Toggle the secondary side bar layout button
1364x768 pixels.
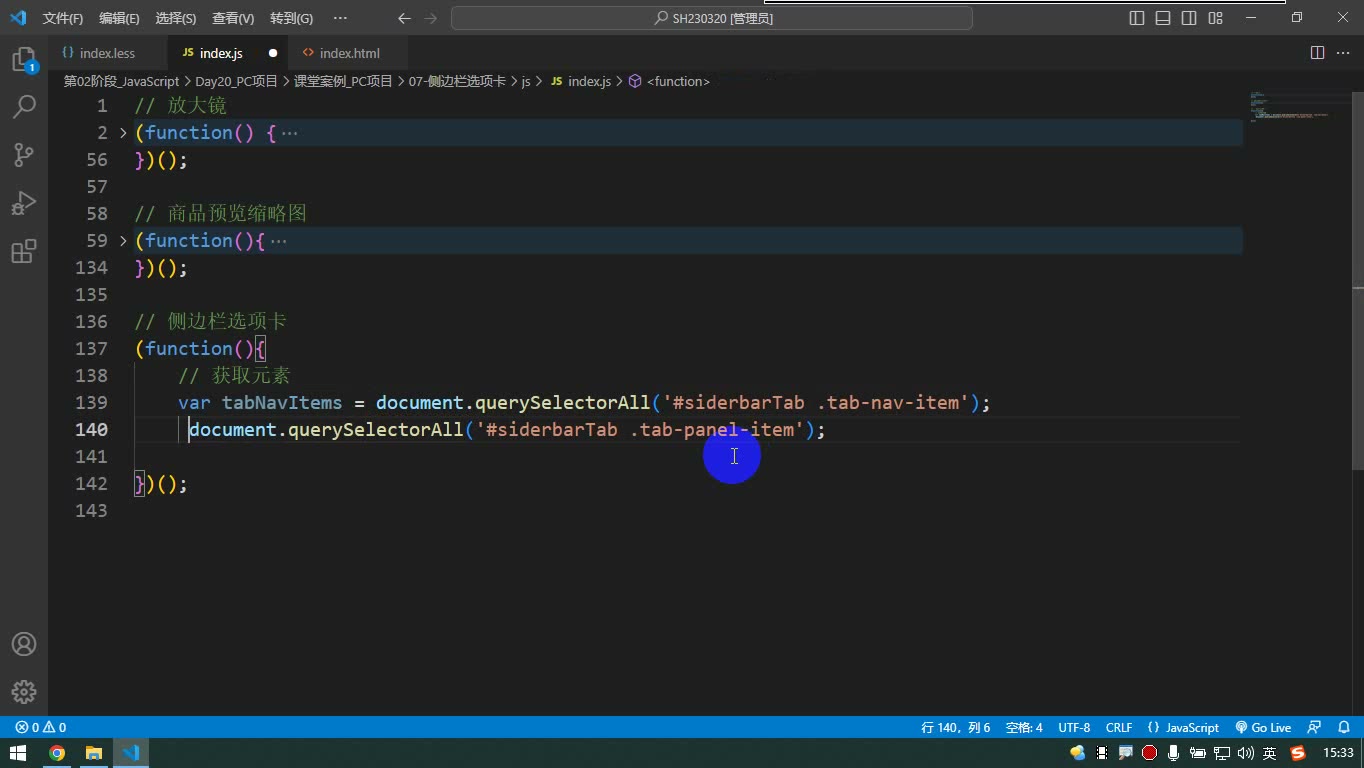point(1189,18)
